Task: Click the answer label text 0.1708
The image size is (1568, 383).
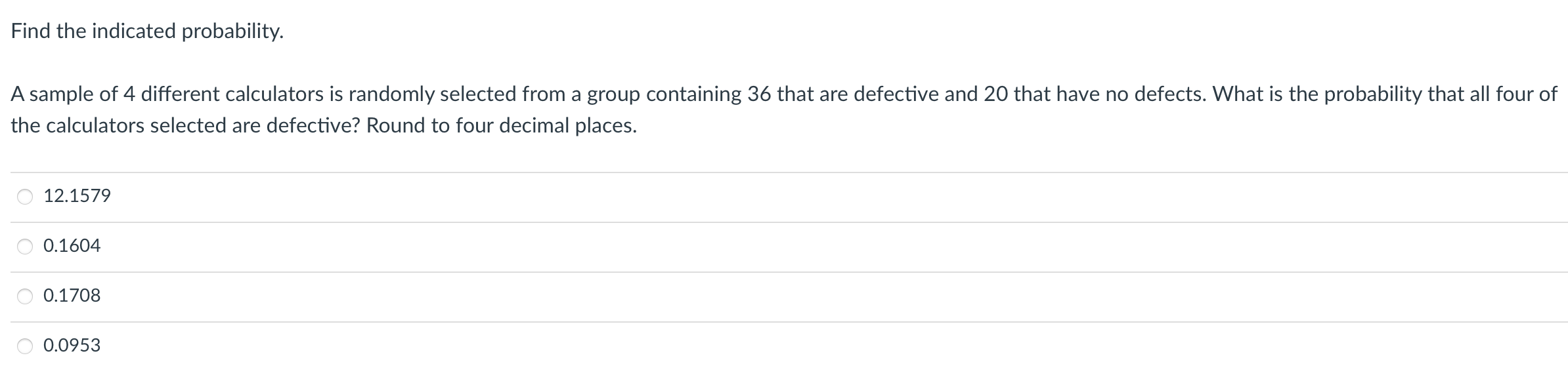Action: 72,296
